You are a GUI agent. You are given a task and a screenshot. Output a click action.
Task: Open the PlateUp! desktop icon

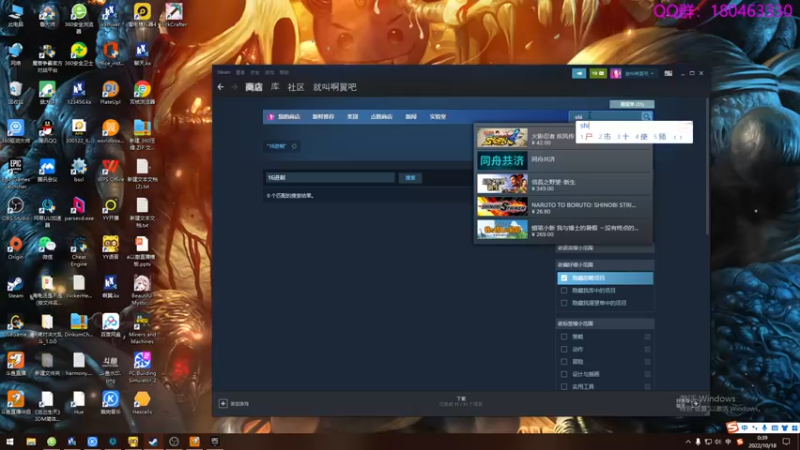point(110,92)
